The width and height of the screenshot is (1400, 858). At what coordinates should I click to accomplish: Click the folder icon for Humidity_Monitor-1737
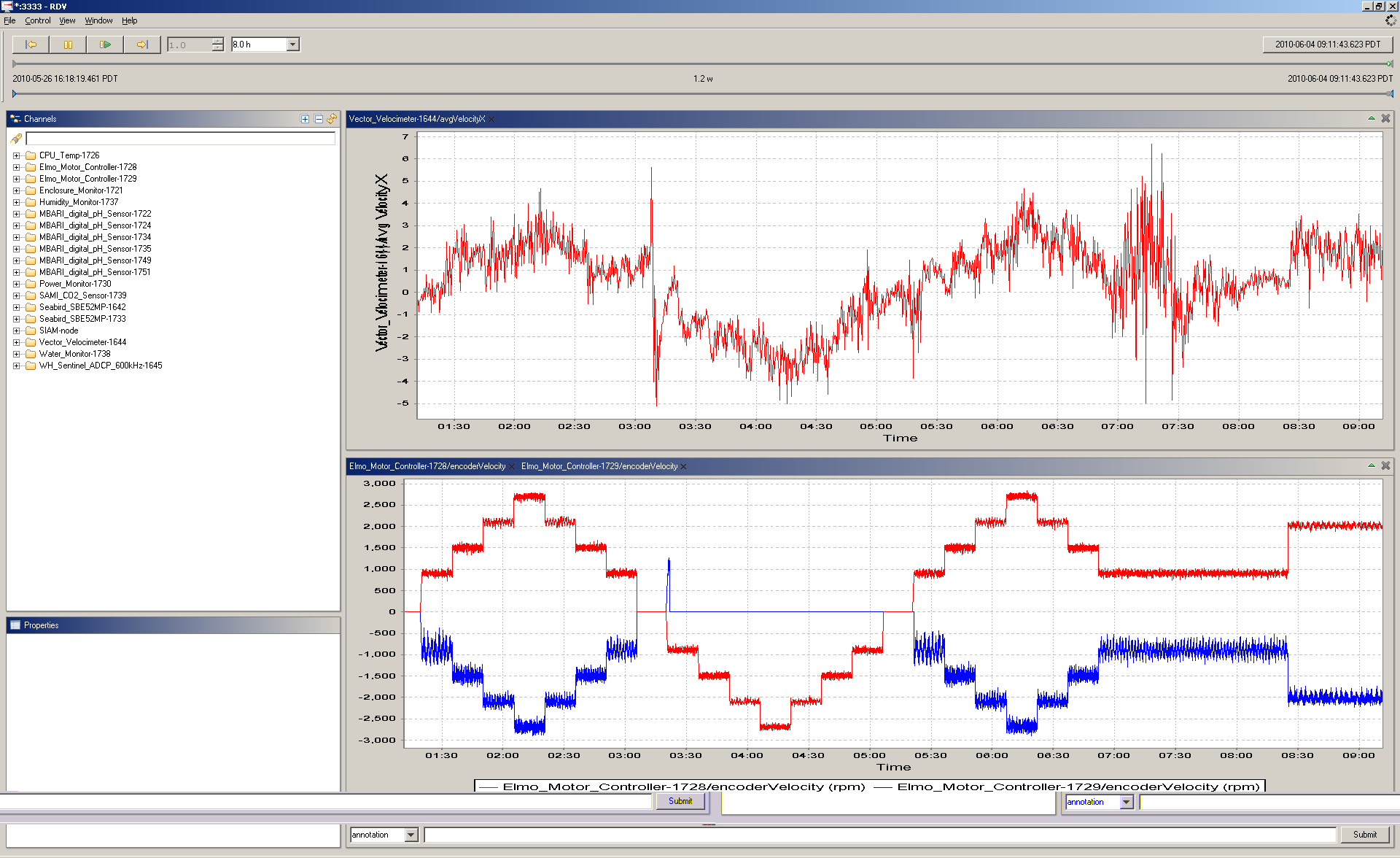(x=31, y=202)
